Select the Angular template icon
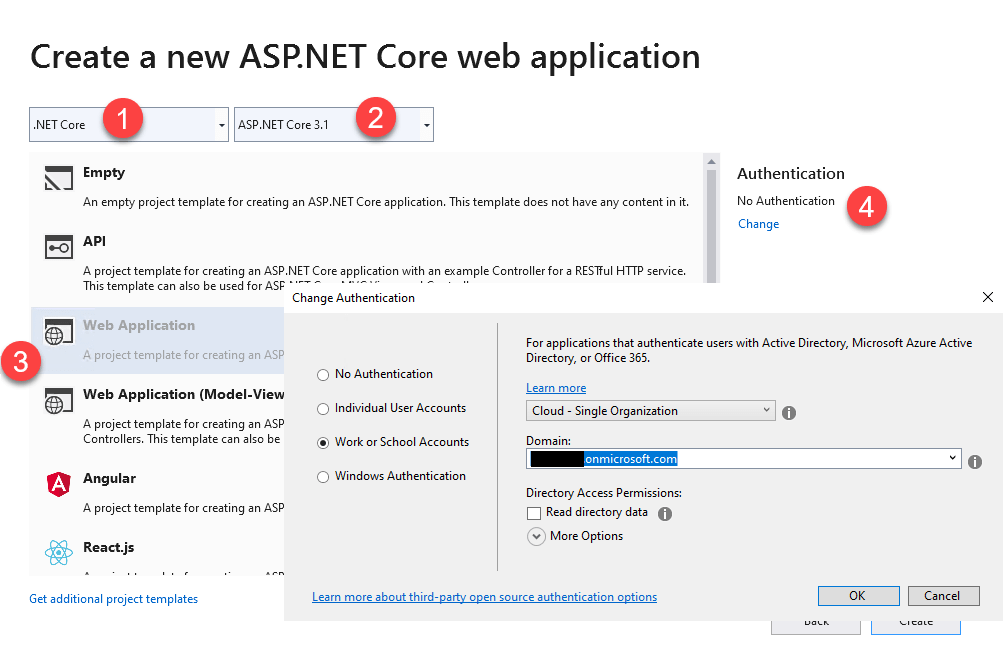 pyautogui.click(x=59, y=485)
